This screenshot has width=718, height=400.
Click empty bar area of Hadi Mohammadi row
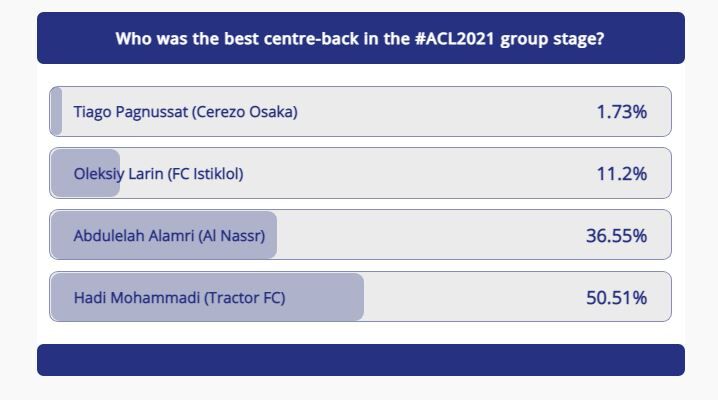470,298
